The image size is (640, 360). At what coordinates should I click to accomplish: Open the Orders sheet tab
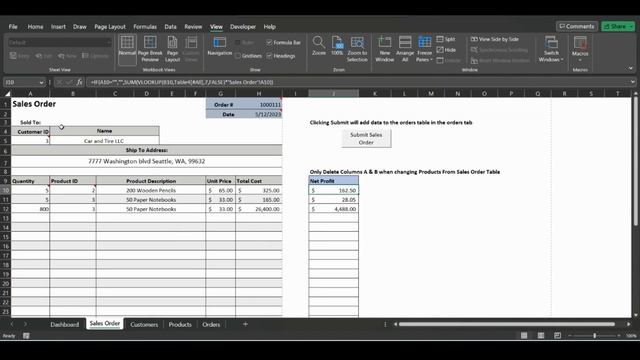pos(211,324)
